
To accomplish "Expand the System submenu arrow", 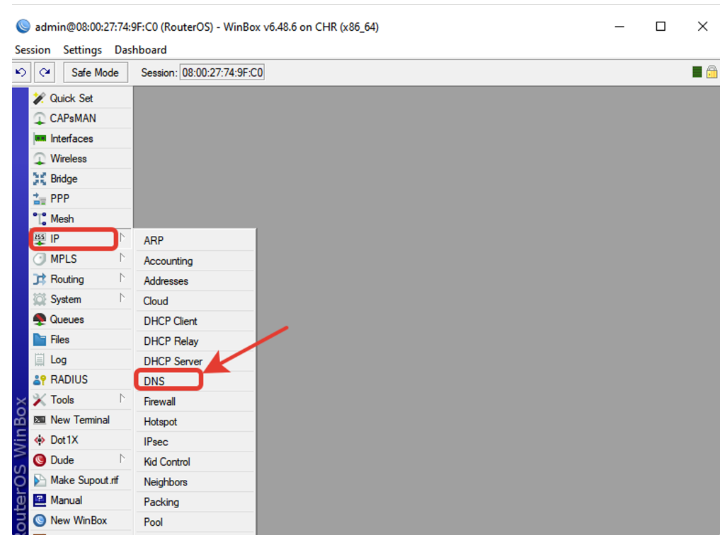I will (x=122, y=298).
